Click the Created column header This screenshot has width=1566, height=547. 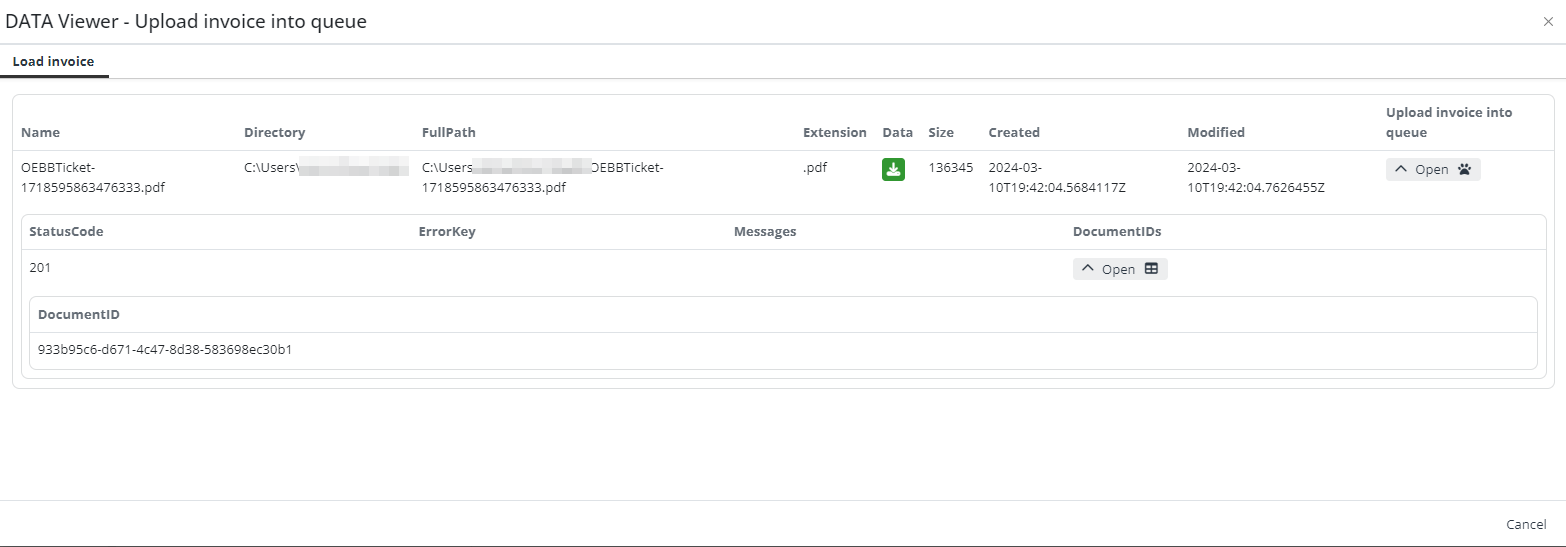pyautogui.click(x=1014, y=132)
